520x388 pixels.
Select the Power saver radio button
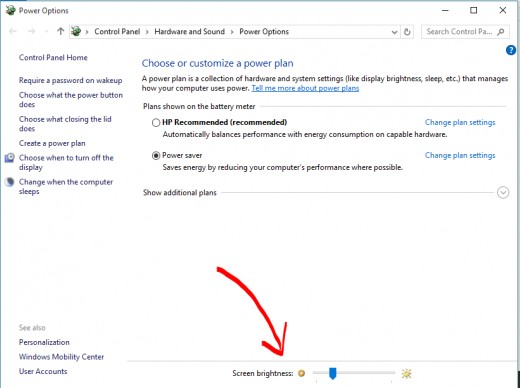tap(156, 156)
